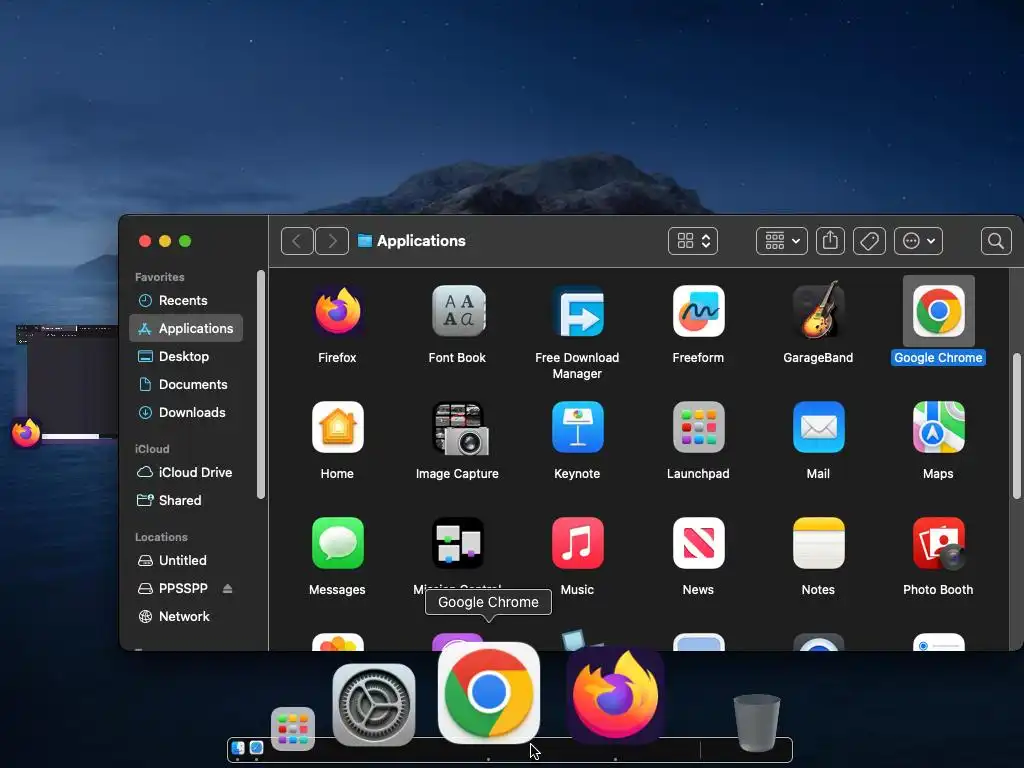Open Desktop in the sidebar
The height and width of the screenshot is (768, 1024).
click(x=186, y=357)
